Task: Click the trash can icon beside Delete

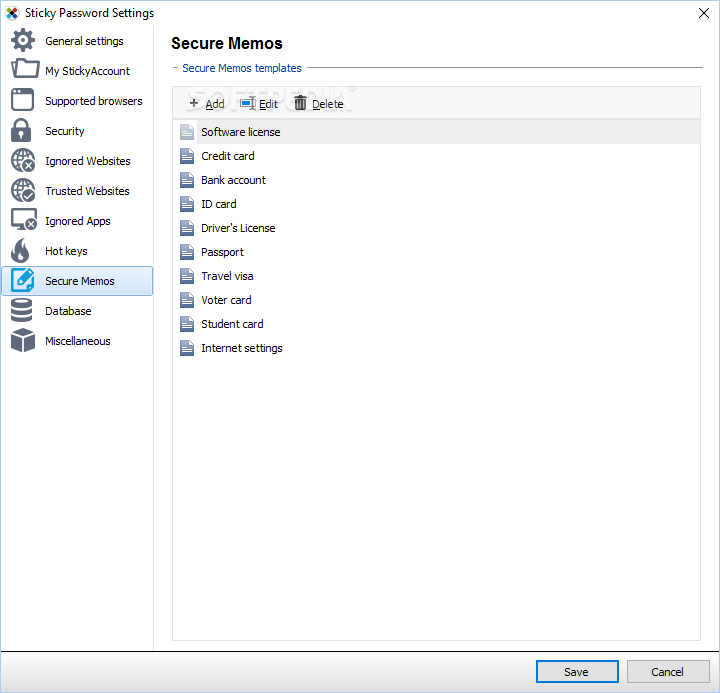Action: (x=300, y=103)
